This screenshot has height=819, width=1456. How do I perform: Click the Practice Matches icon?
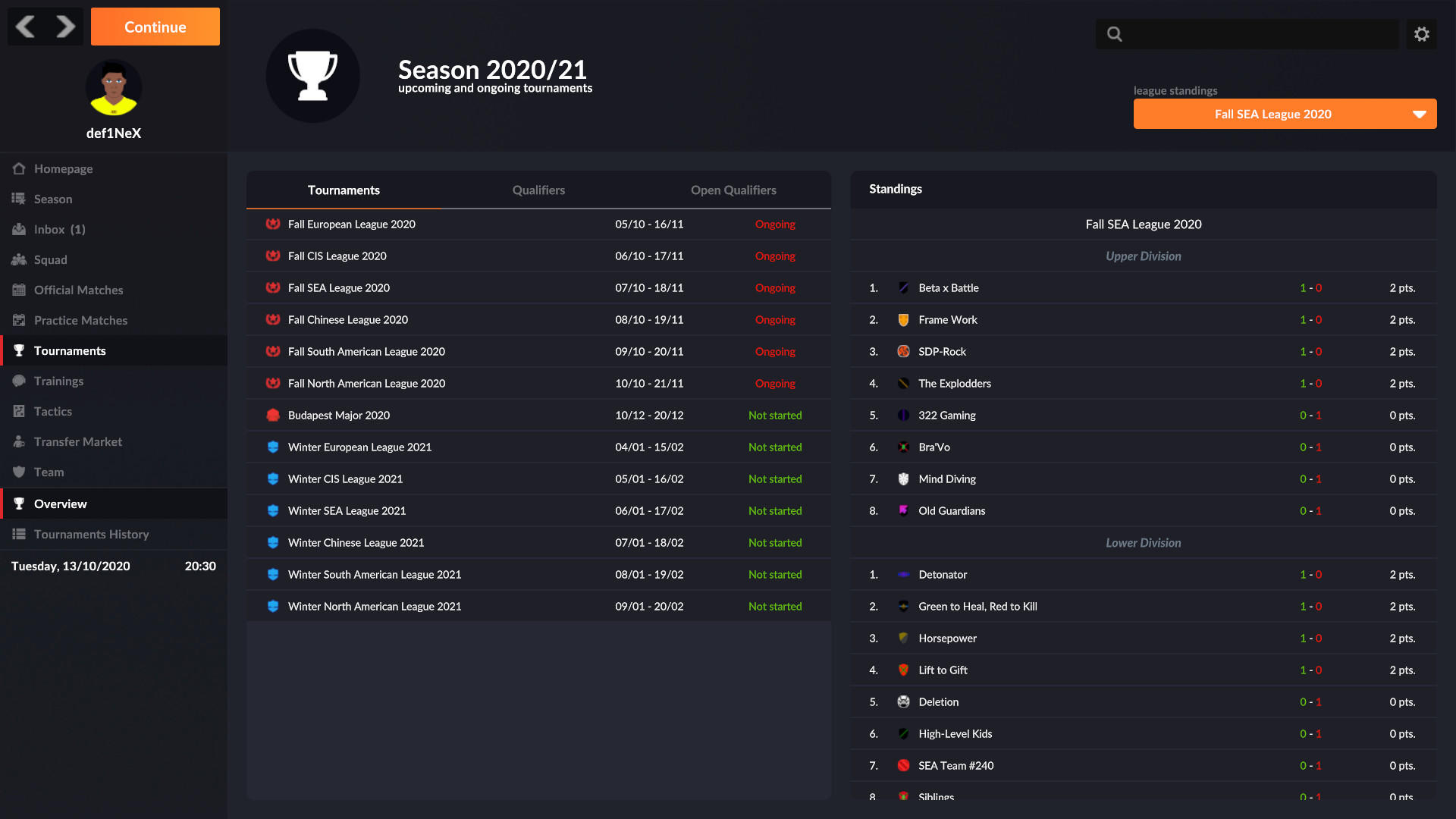tap(18, 320)
